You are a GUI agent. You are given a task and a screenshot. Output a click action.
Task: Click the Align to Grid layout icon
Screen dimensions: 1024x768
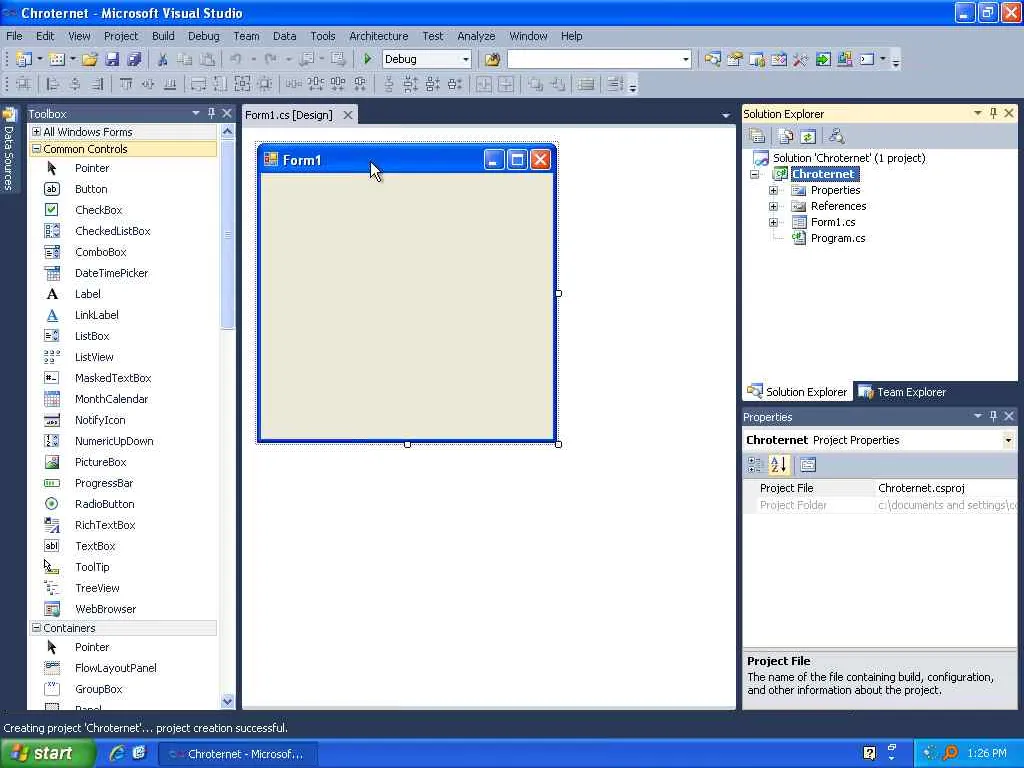[24, 84]
